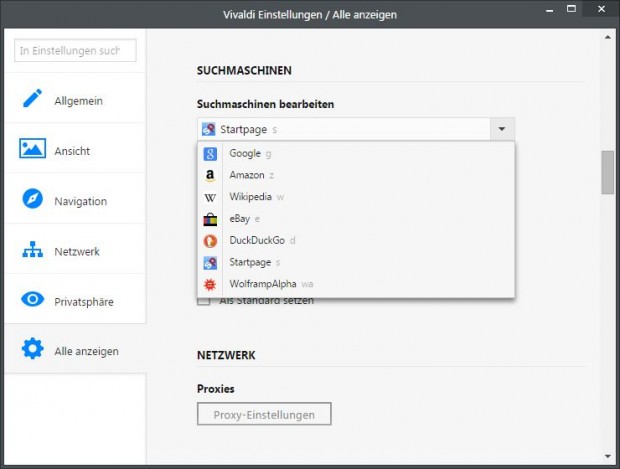The width and height of the screenshot is (620, 469).
Task: Choose Amazon from search engine list
Action: pos(356,175)
